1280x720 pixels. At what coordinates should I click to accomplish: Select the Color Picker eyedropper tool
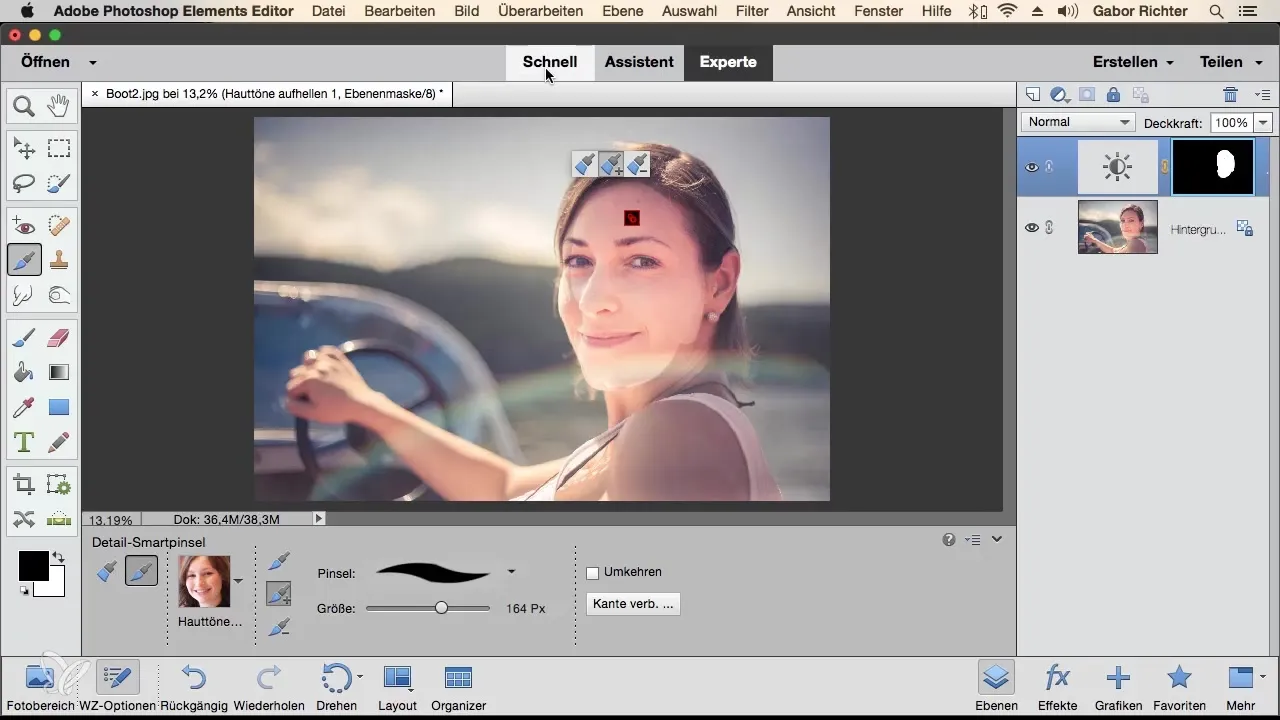point(24,407)
